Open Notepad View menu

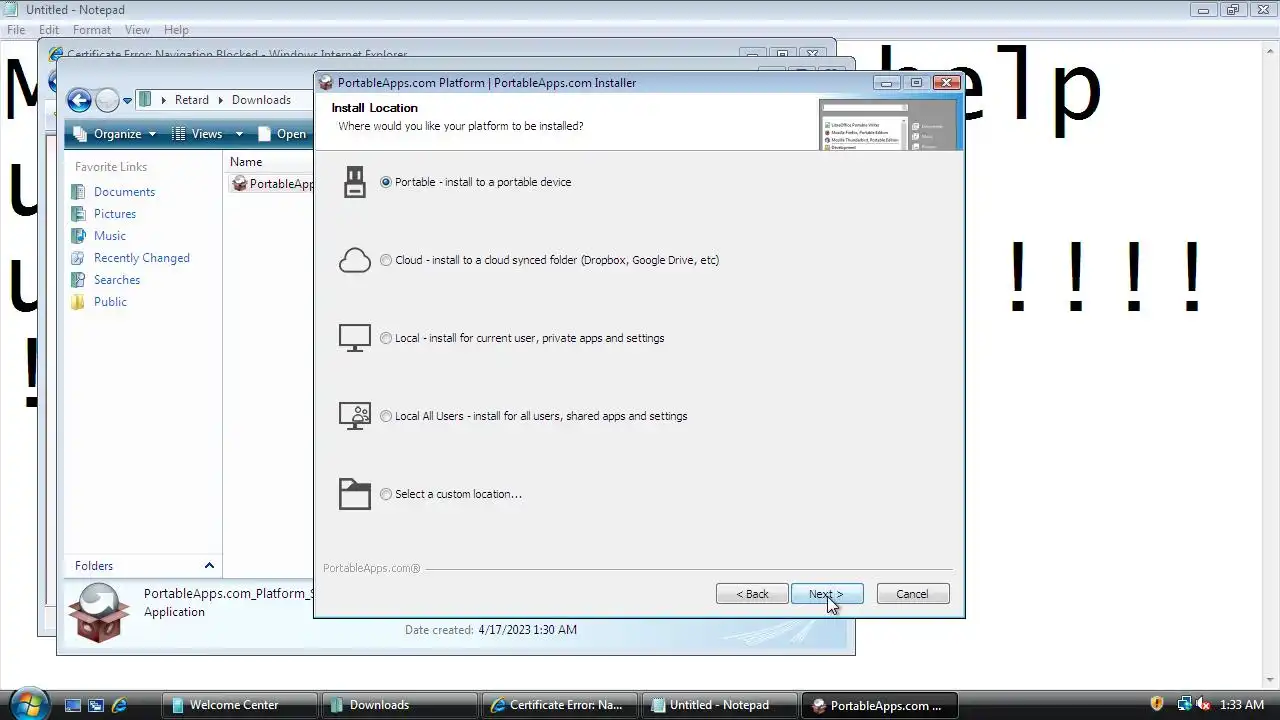click(x=137, y=30)
